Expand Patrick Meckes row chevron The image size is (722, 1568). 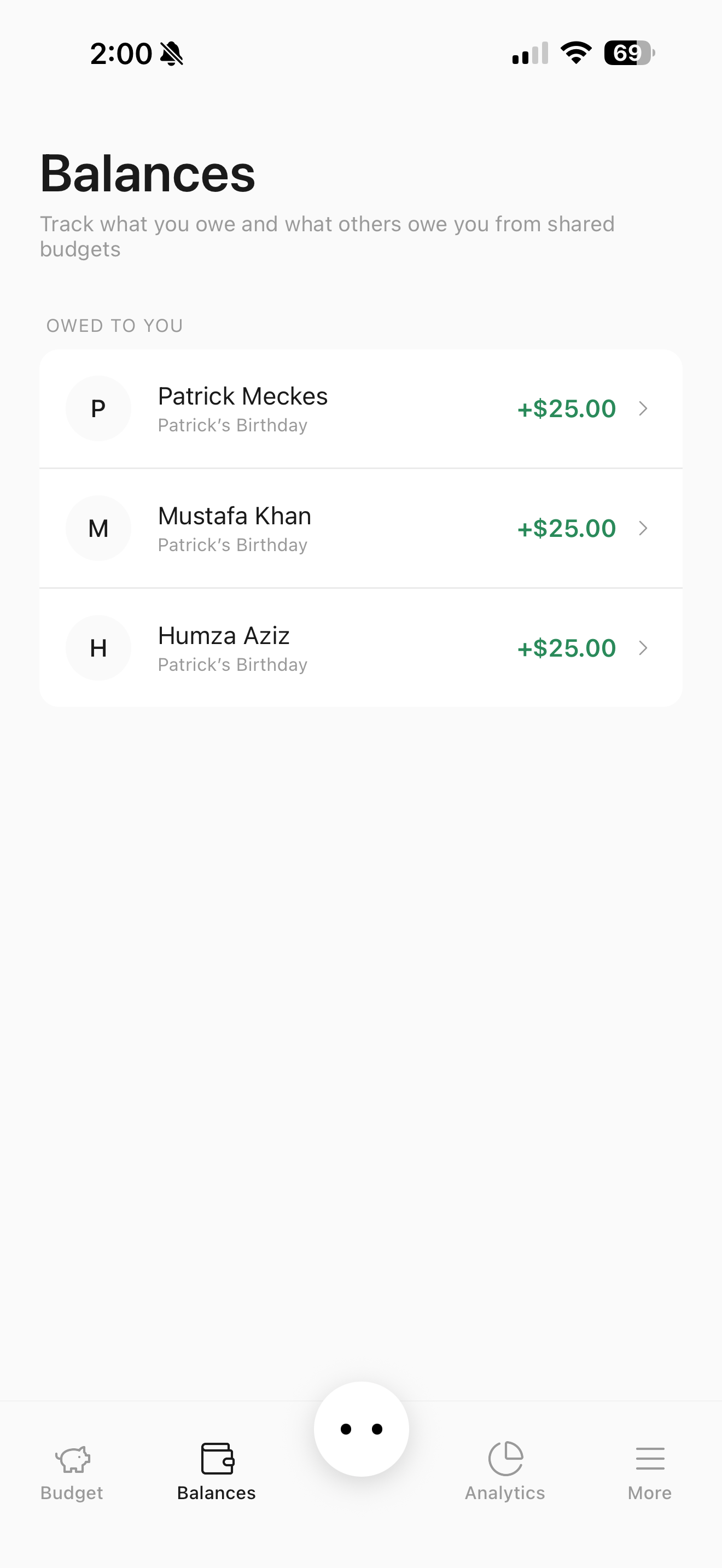click(x=643, y=408)
